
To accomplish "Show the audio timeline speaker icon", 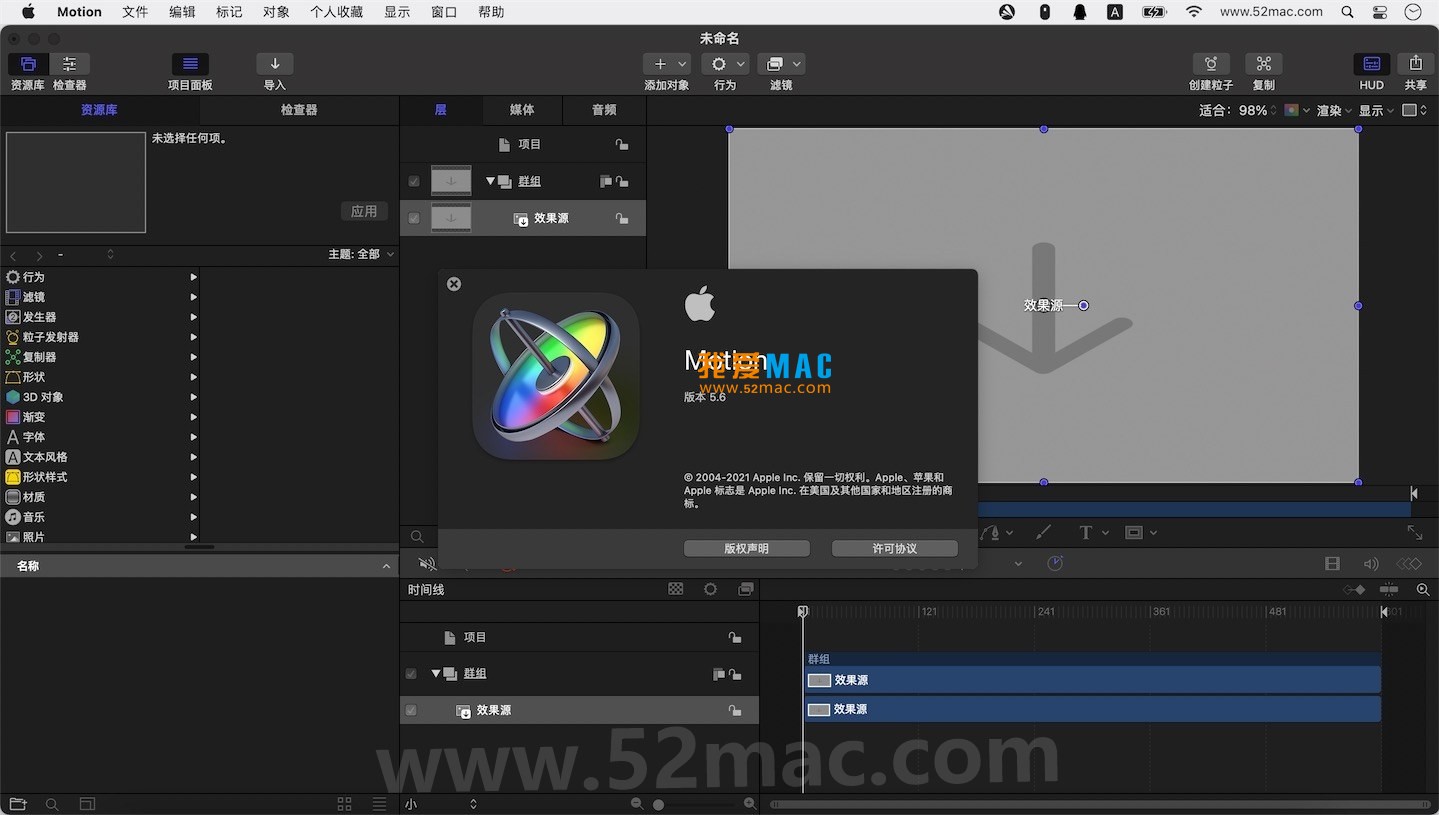I will click(1371, 564).
